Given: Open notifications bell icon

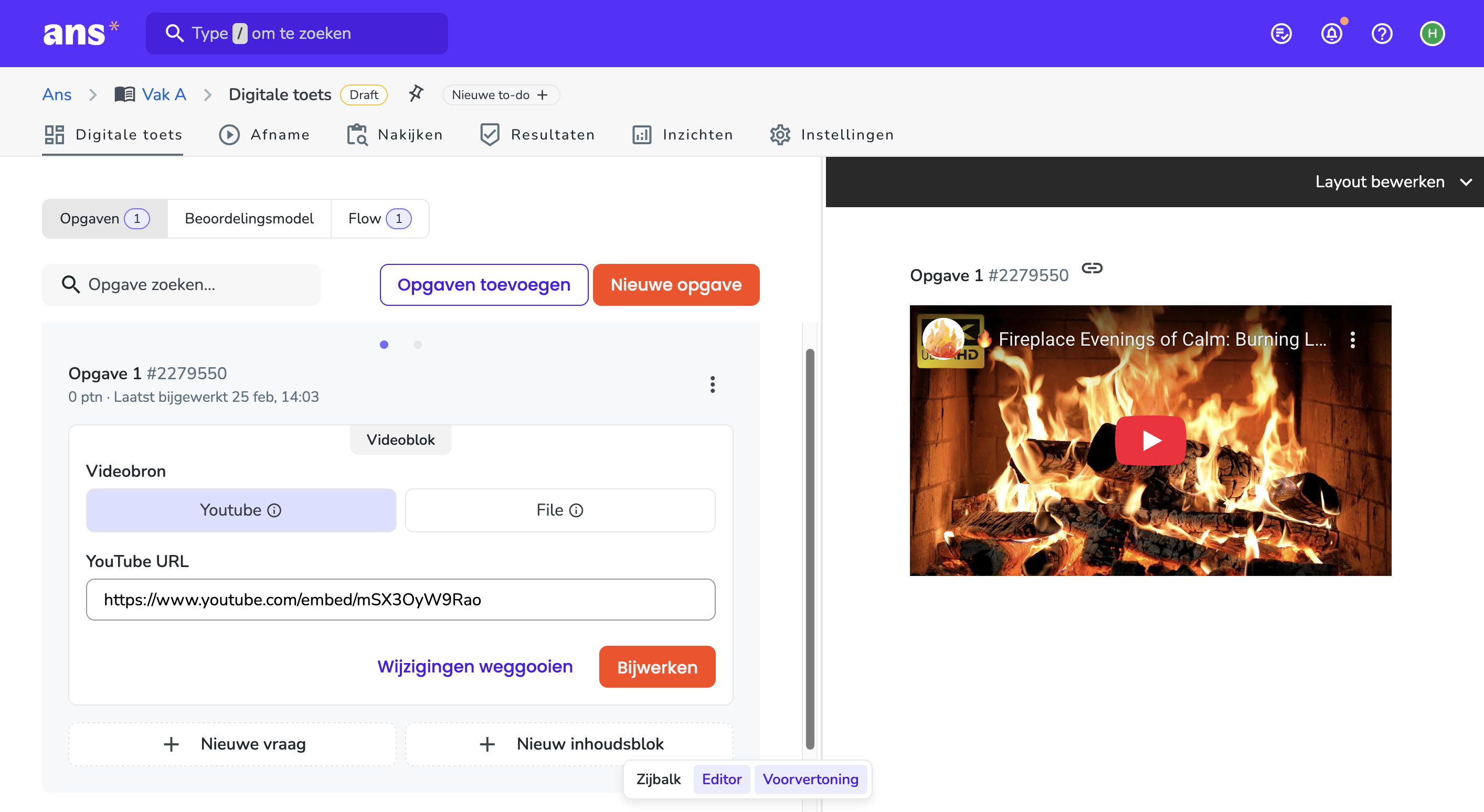Looking at the screenshot, I should tap(1331, 34).
